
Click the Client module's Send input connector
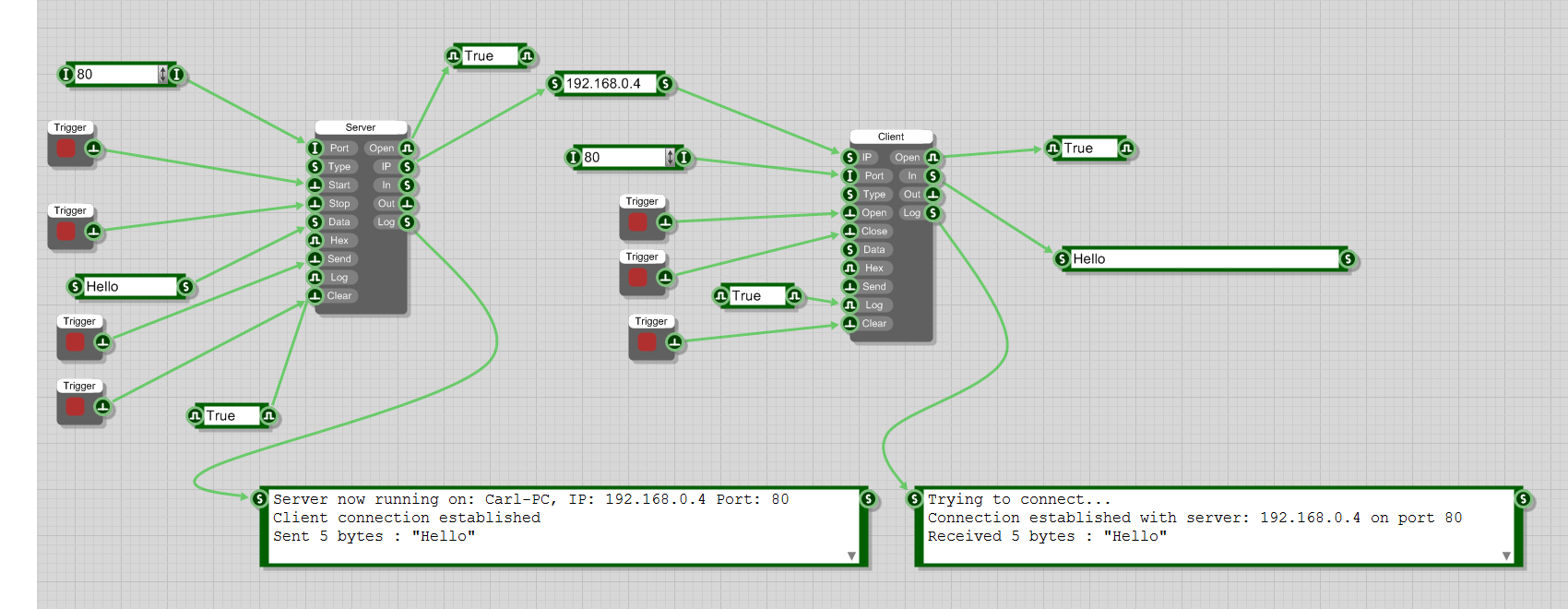[x=849, y=287]
